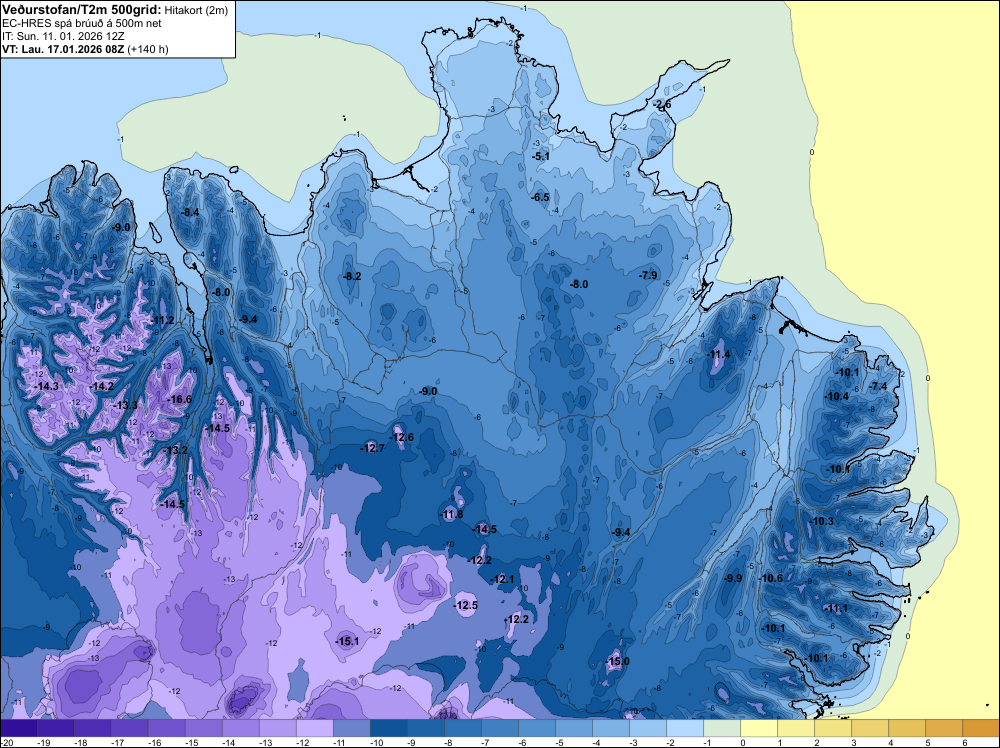Click the -9.9 temperature label on map
This screenshot has width=1000, height=748.
click(x=734, y=579)
